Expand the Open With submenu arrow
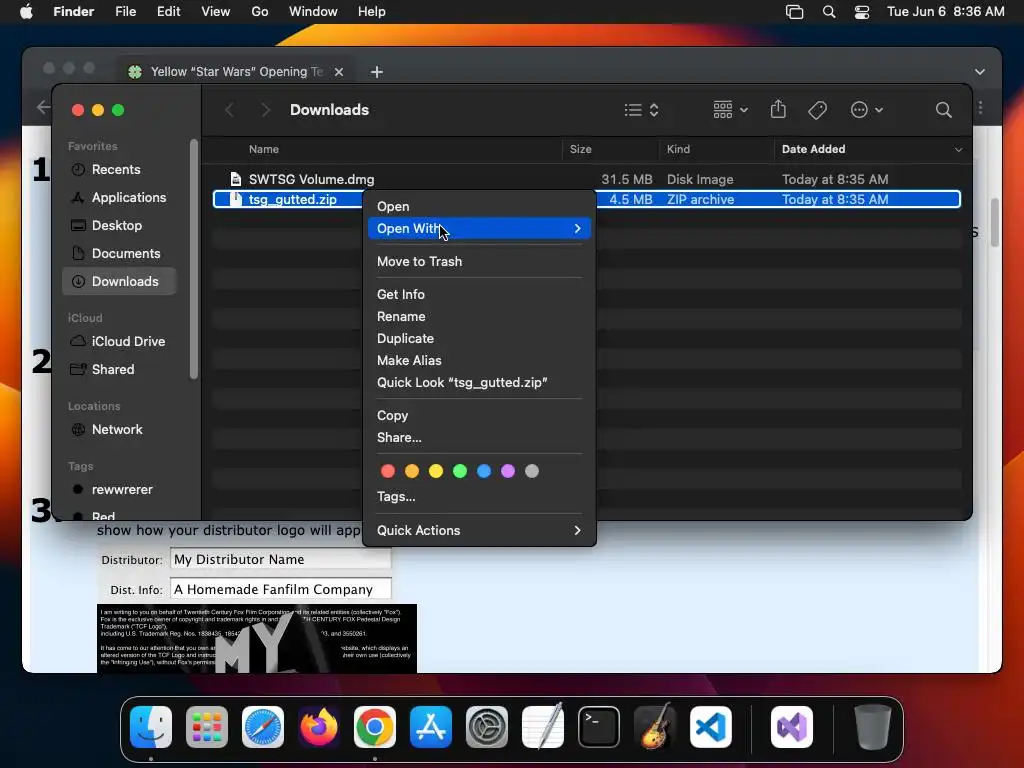This screenshot has width=1024, height=768. (577, 229)
